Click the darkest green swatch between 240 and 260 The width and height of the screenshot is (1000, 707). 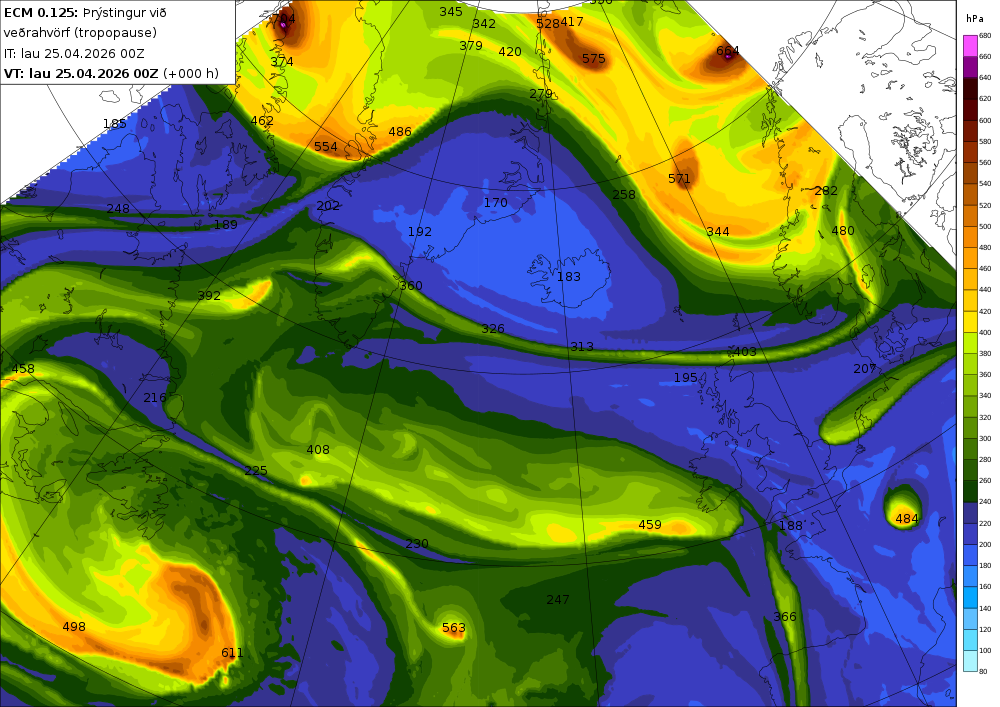pos(970,492)
